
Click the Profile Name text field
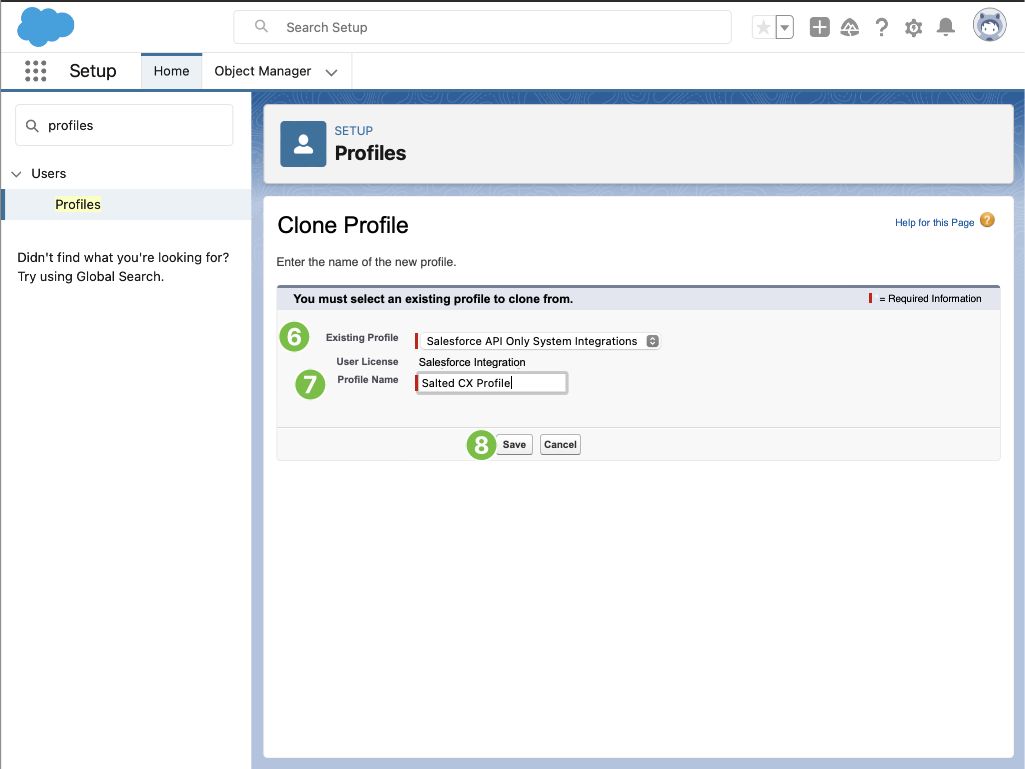tap(492, 383)
